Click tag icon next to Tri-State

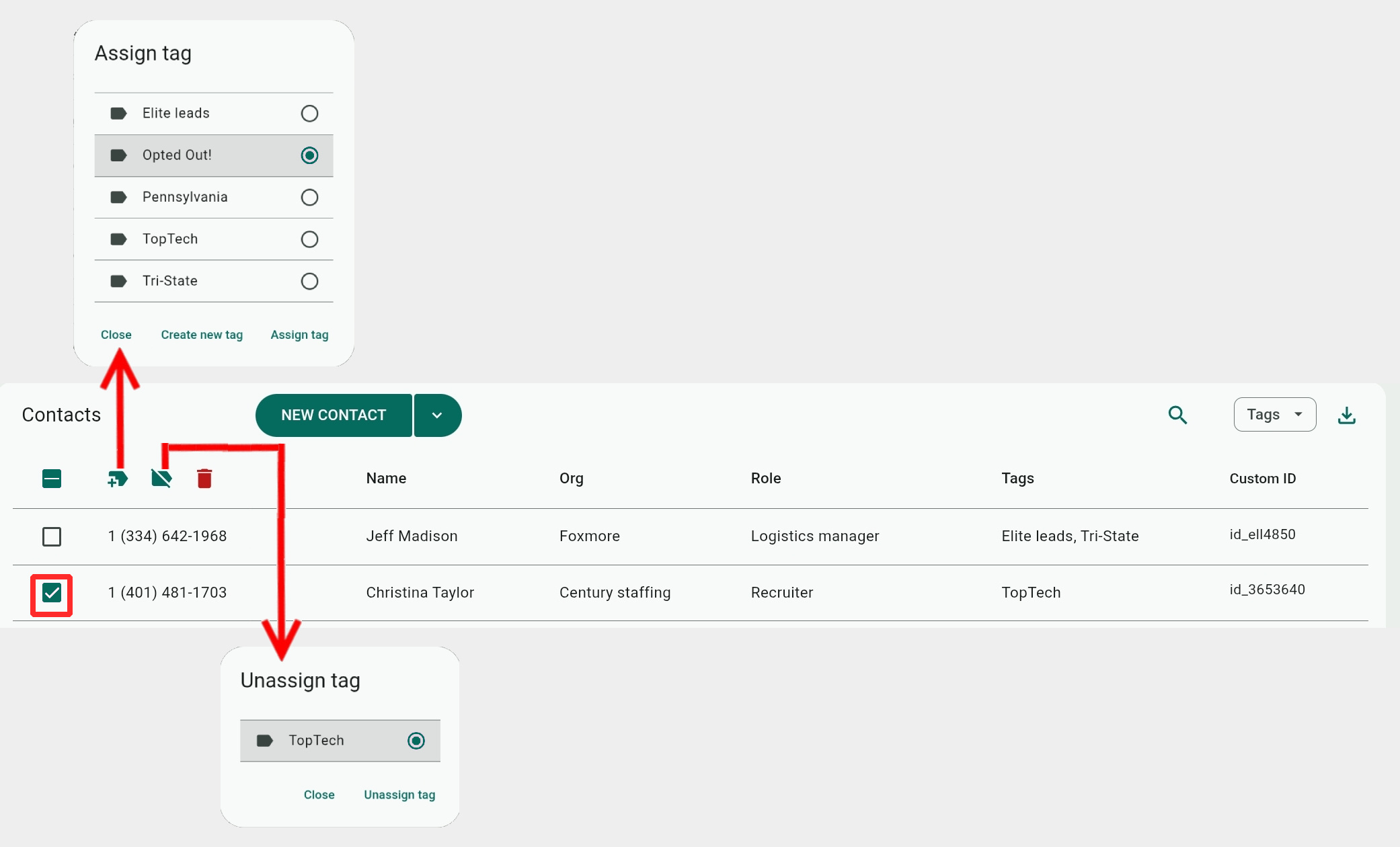[x=118, y=281]
